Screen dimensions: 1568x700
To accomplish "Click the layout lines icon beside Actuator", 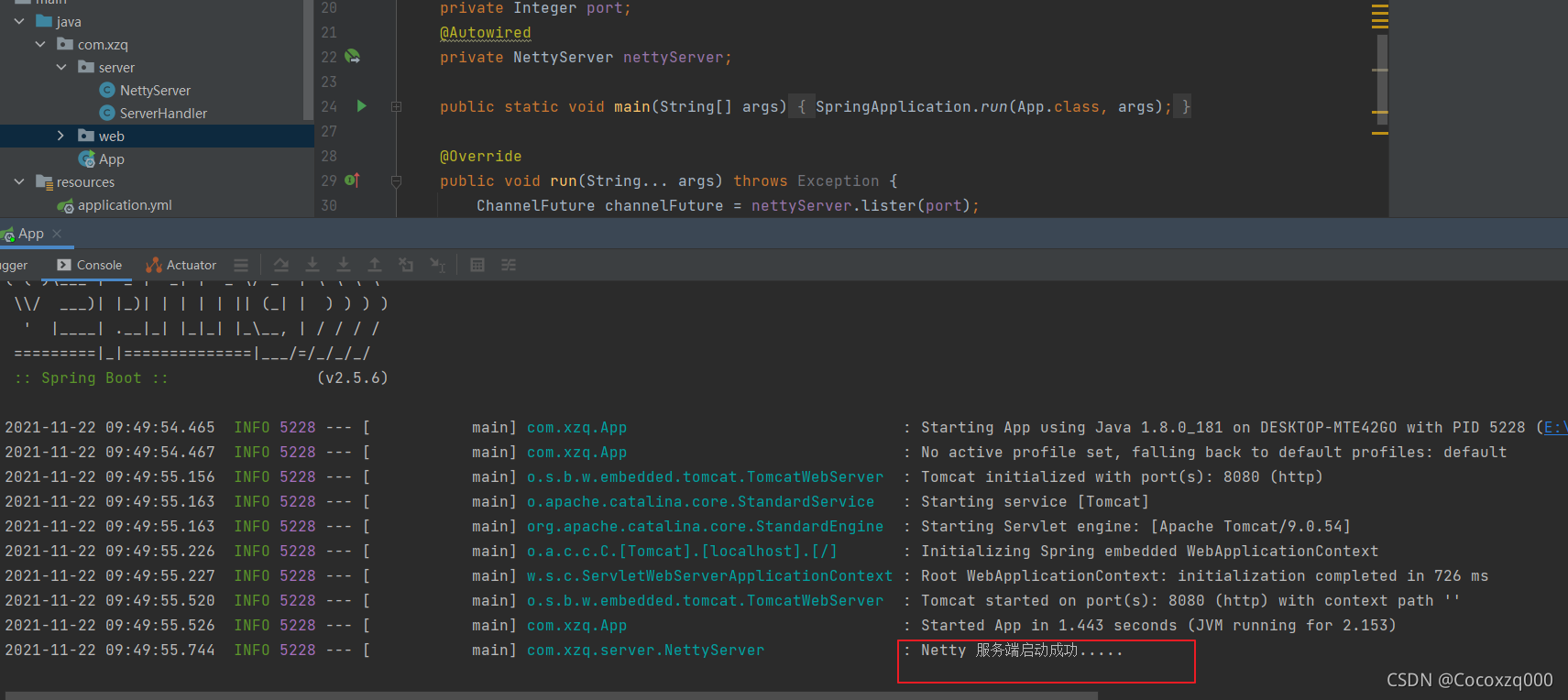I will pyautogui.click(x=241, y=265).
